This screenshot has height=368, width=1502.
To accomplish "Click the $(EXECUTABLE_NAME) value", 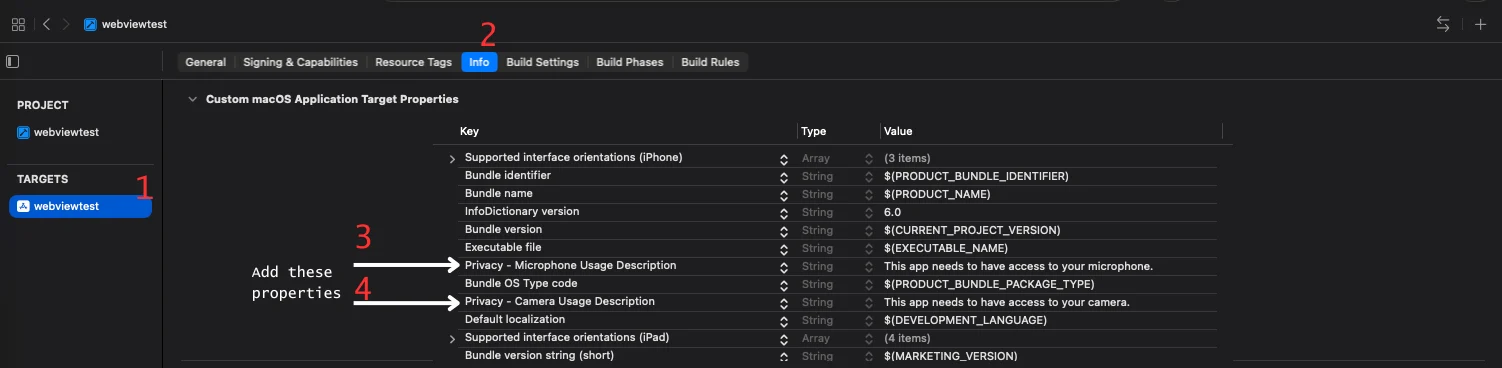I will tap(946, 249).
